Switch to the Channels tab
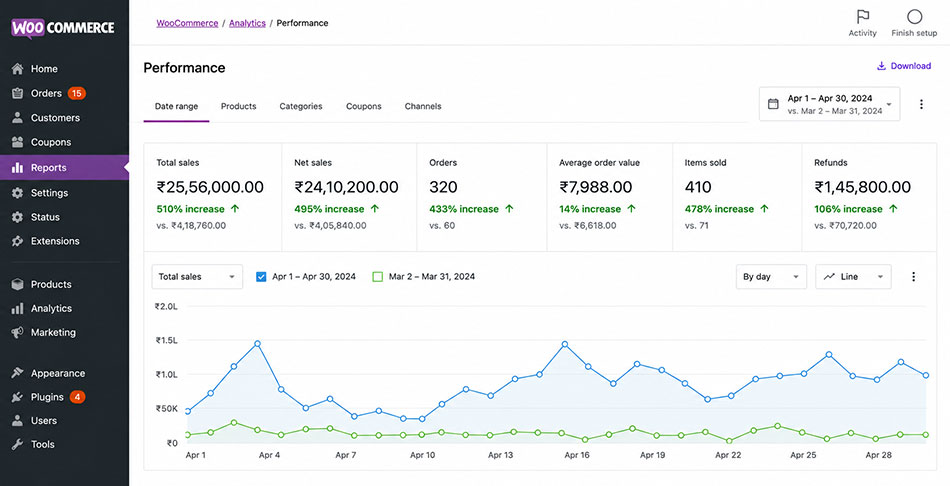The image size is (950, 486). point(423,106)
